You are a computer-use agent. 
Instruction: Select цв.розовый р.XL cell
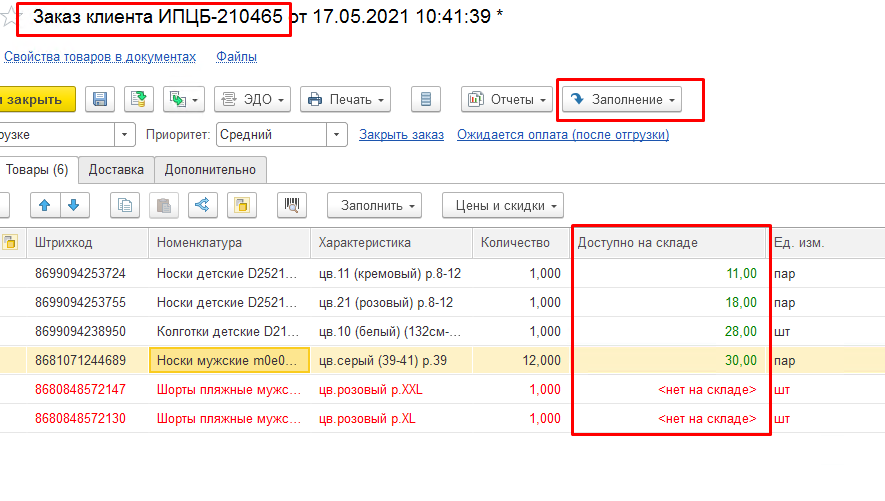391,419
